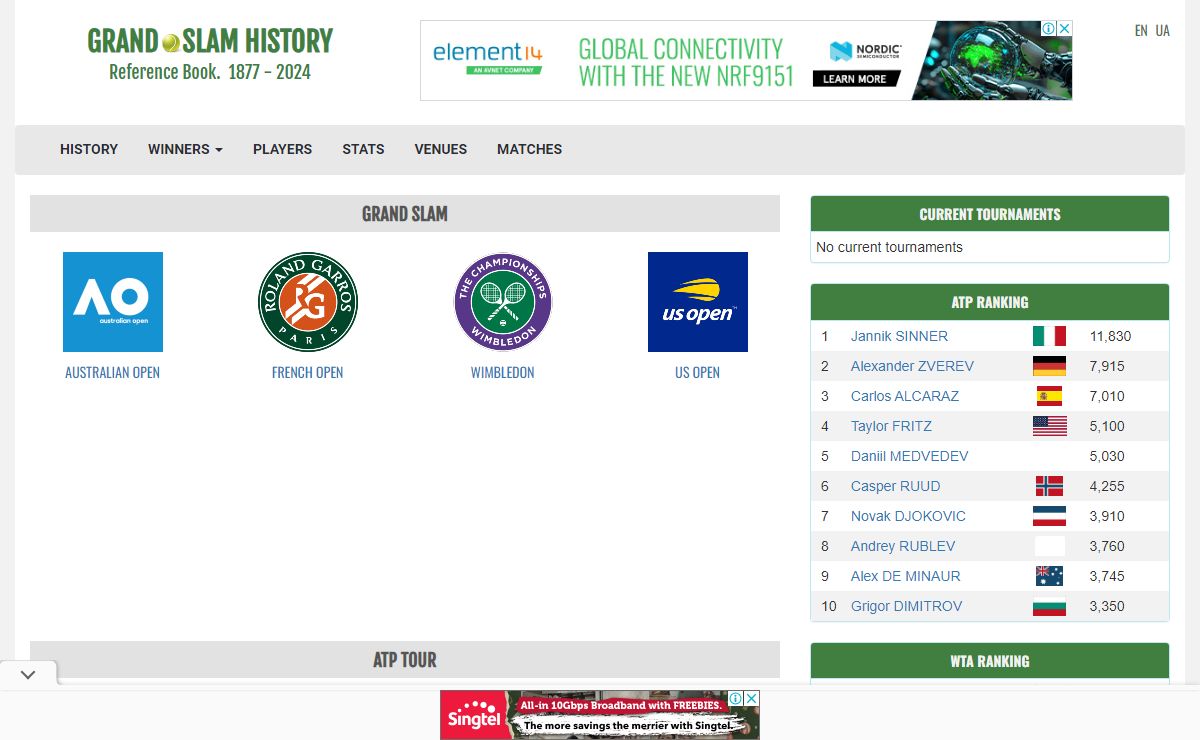
Task: Select Casper Ruud in ATP ranking
Action: [896, 486]
